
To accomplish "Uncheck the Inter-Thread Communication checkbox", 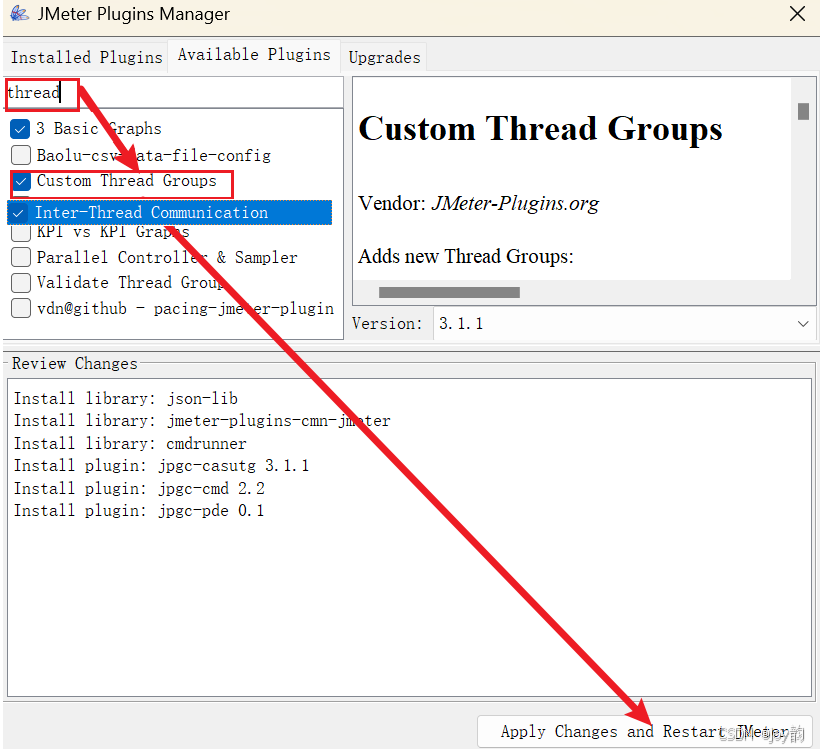I will (18, 213).
